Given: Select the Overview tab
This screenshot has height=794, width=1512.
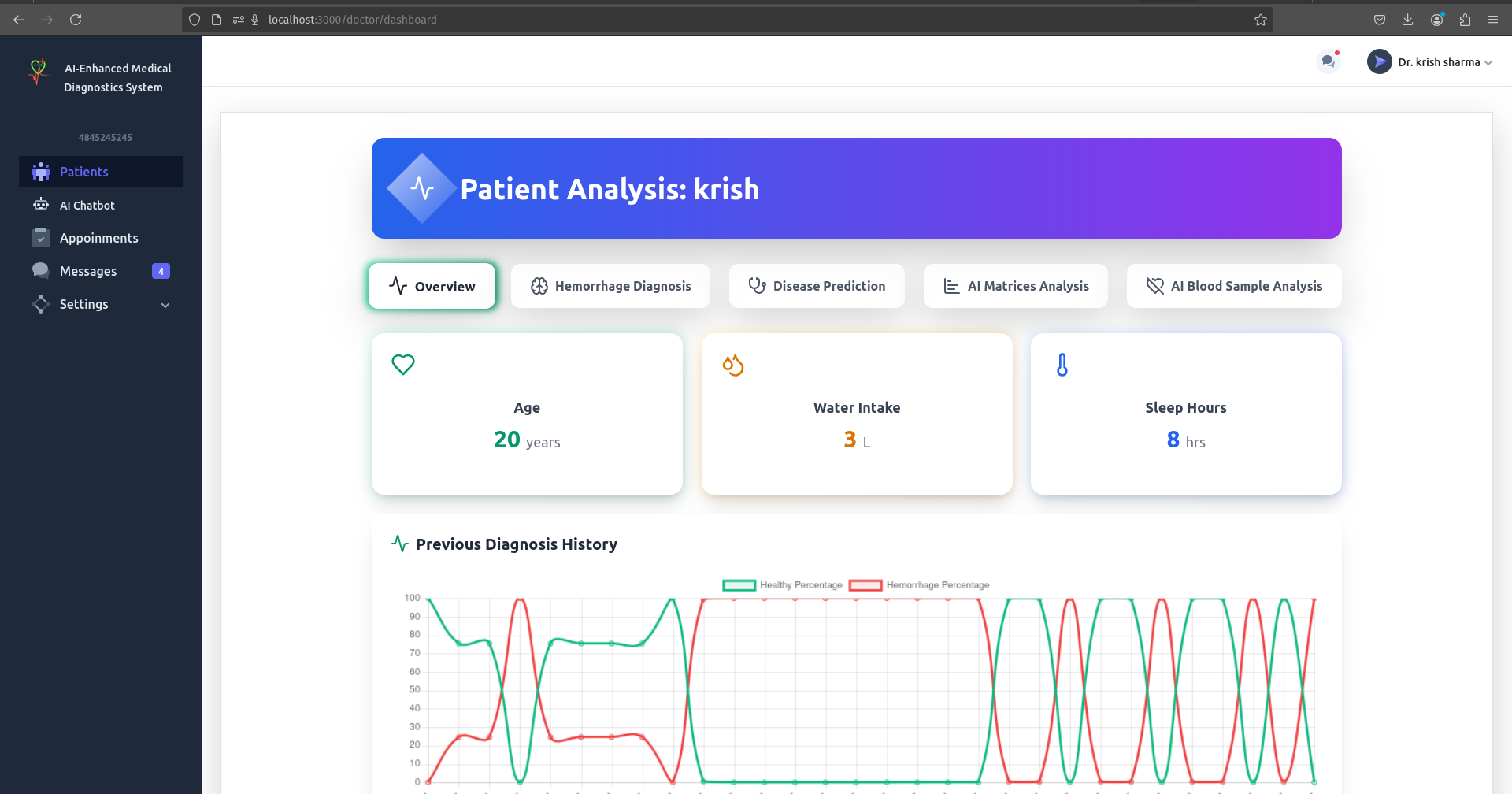Looking at the screenshot, I should (432, 286).
